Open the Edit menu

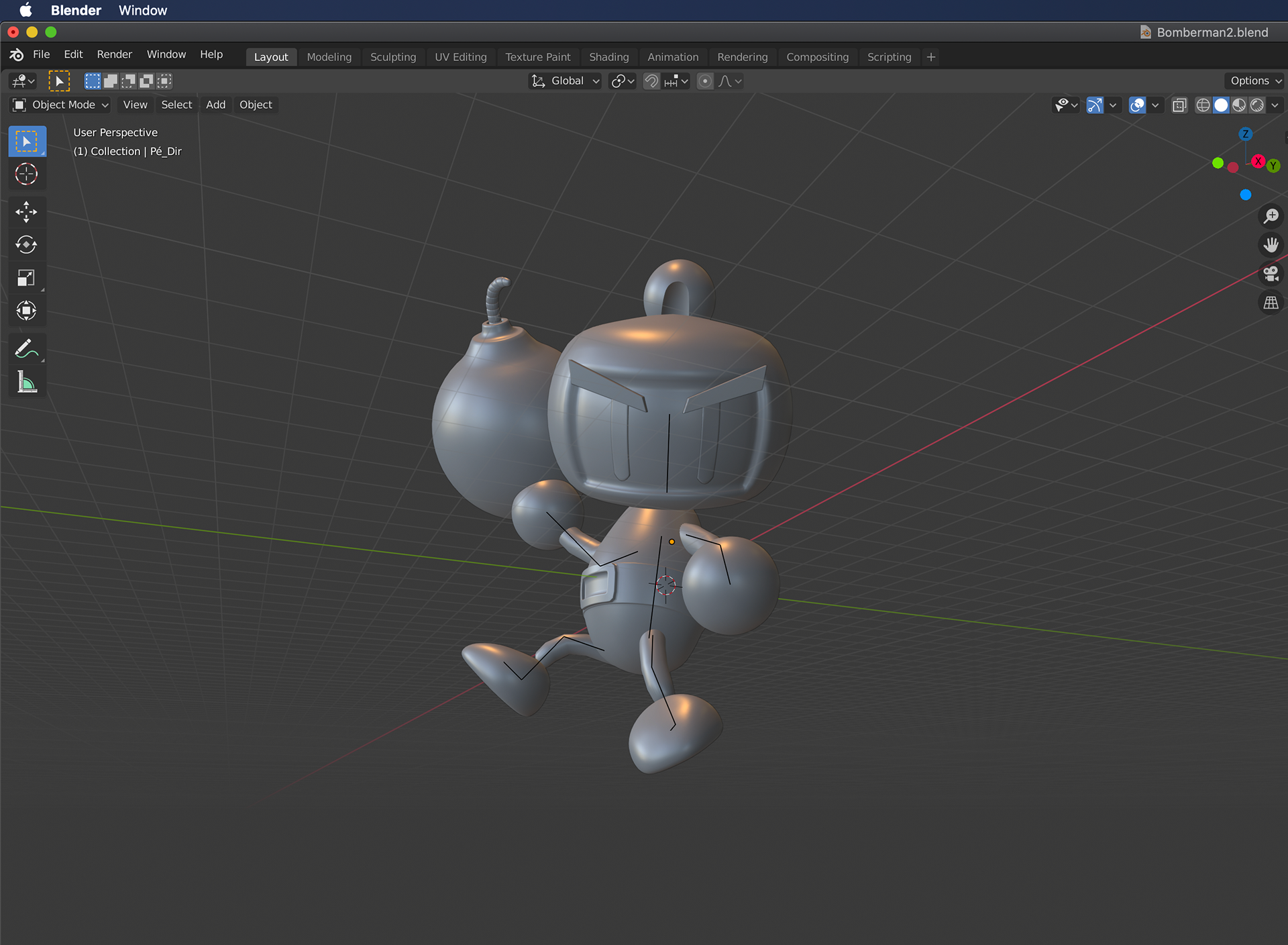[73, 55]
